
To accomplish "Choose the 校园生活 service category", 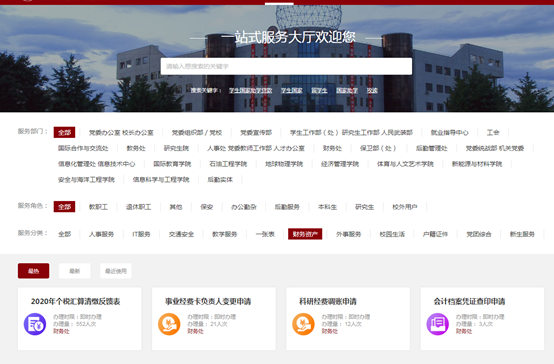I will point(392,234).
